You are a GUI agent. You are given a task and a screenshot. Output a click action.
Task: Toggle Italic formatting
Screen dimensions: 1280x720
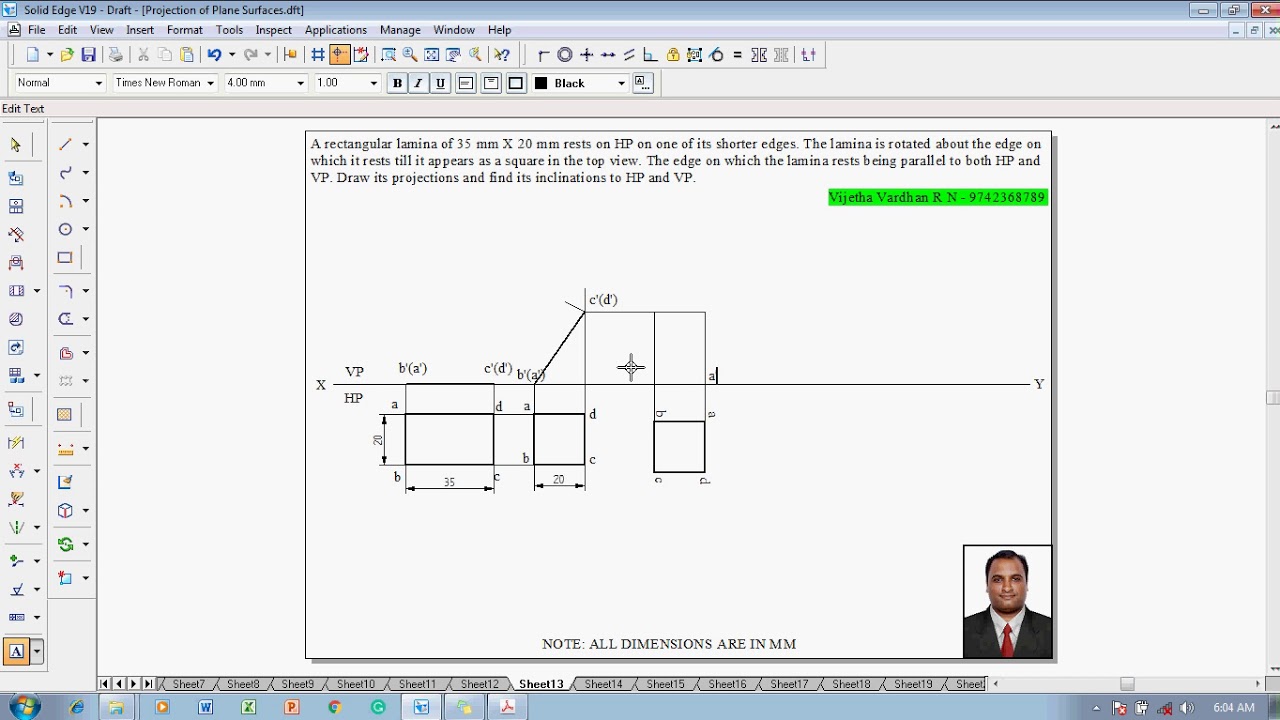click(x=418, y=83)
